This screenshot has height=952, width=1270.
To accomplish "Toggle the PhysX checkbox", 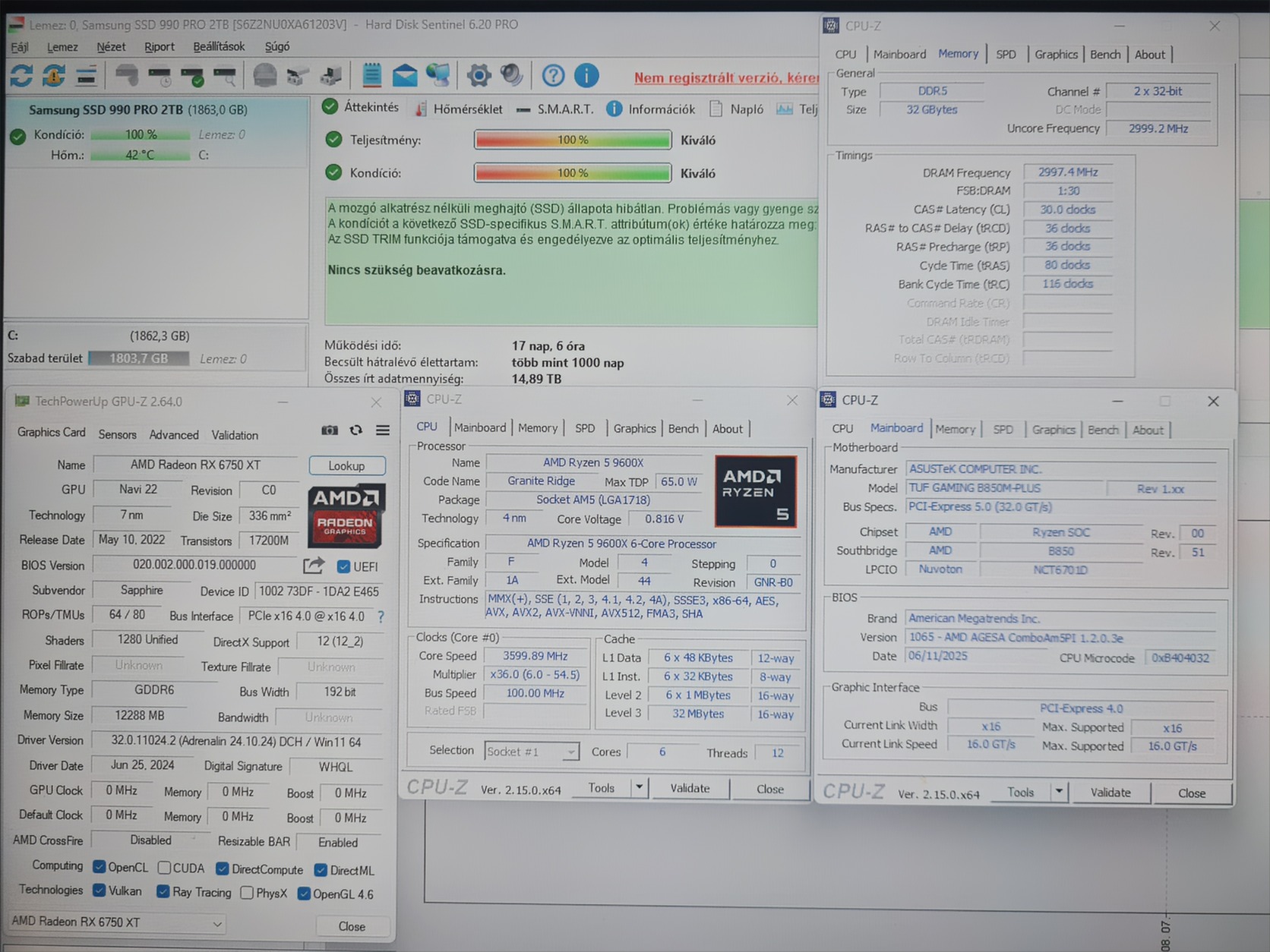I will coord(246,893).
